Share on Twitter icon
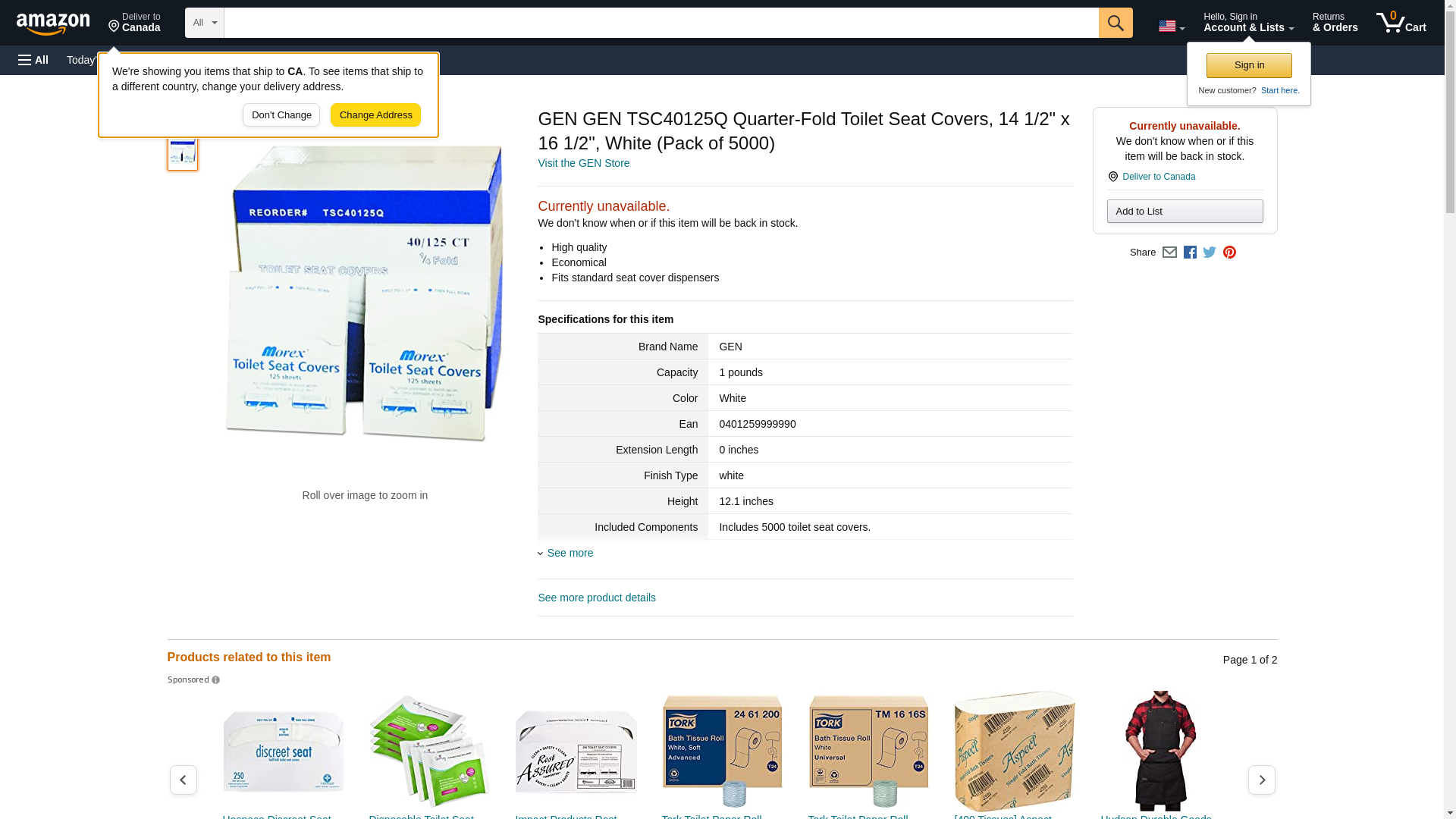Screen dimensions: 1456x819 click(1210, 253)
